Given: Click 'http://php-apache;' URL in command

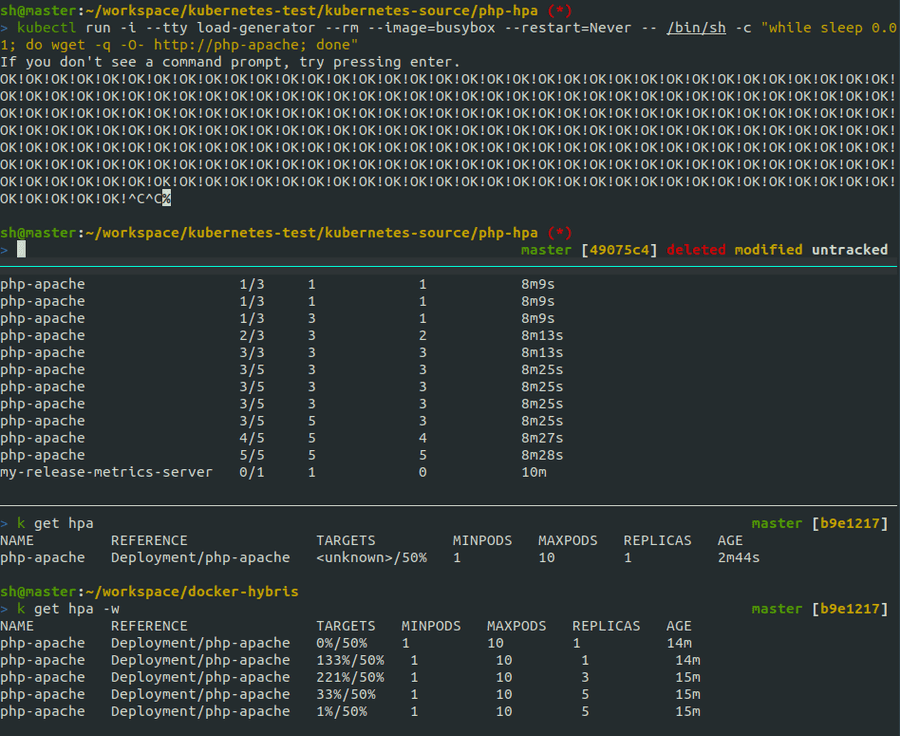Looking at the screenshot, I should point(230,45).
